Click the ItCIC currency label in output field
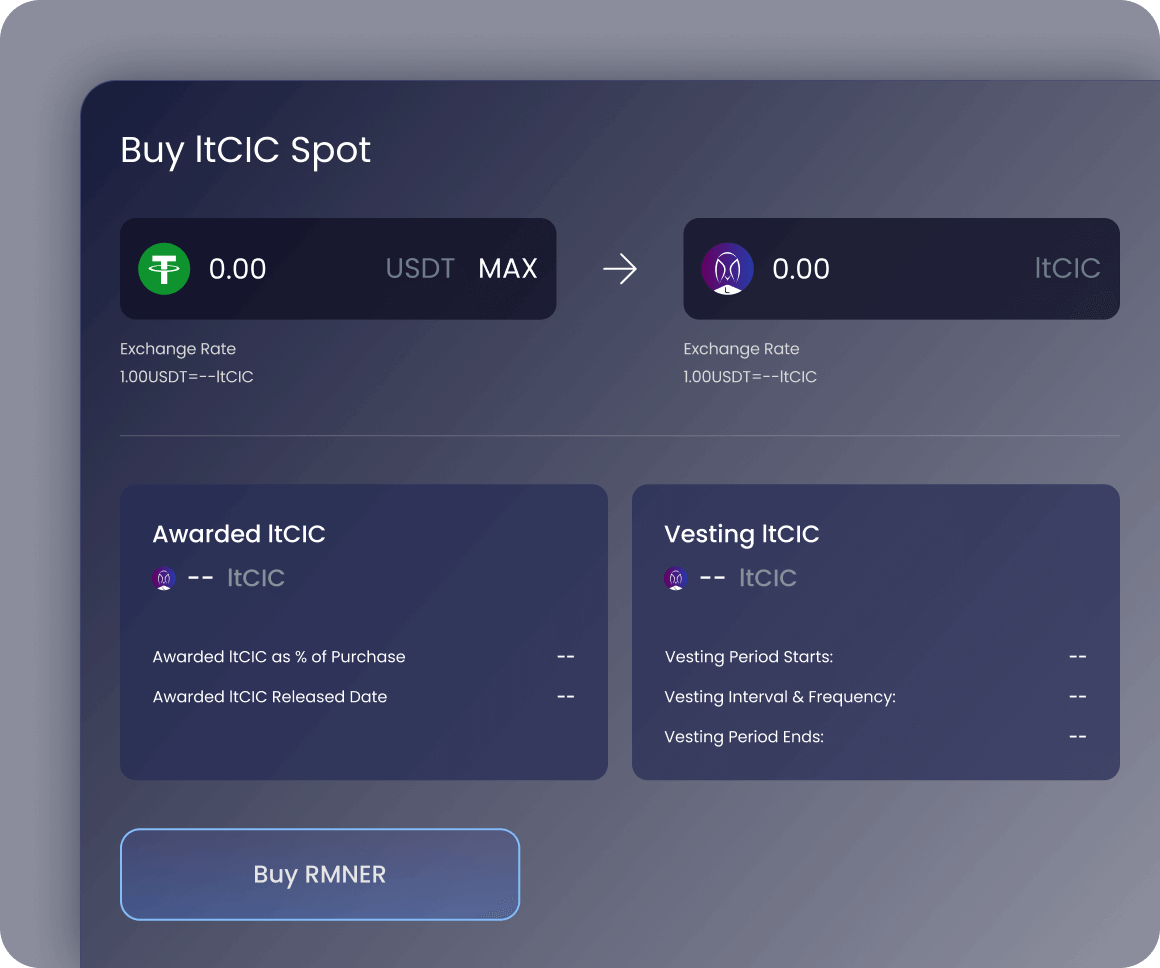The width and height of the screenshot is (1160, 968). coord(1067,269)
